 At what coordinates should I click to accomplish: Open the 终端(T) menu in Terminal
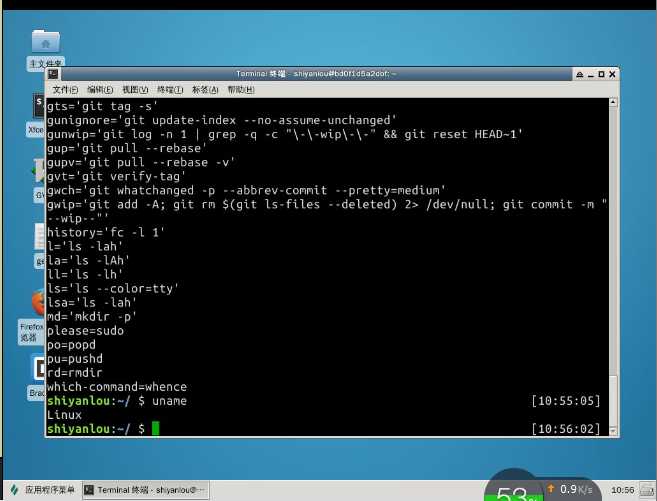point(170,90)
